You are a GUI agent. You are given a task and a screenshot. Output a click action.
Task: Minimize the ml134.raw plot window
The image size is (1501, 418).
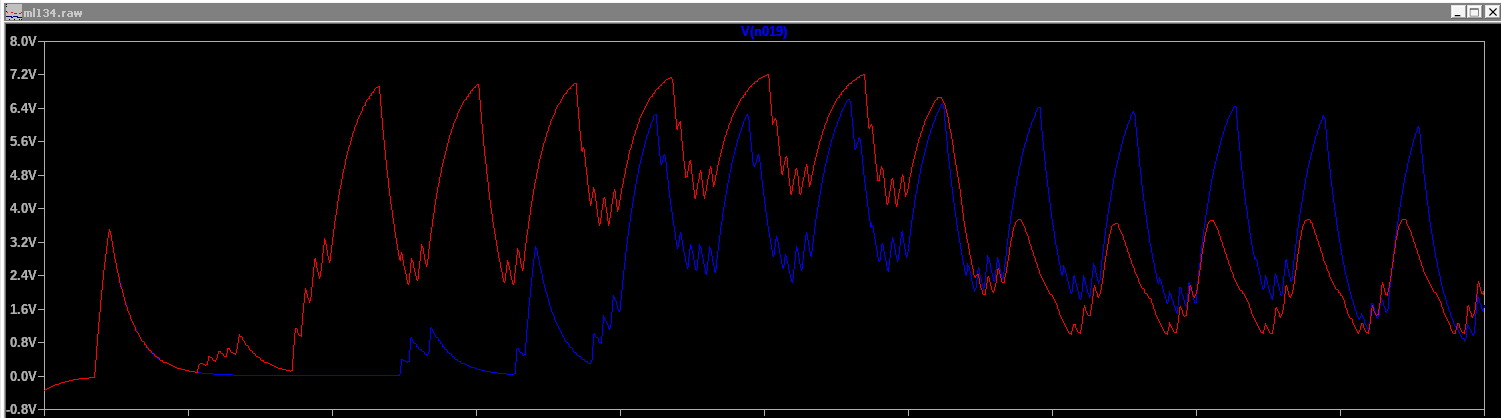[1457, 11]
